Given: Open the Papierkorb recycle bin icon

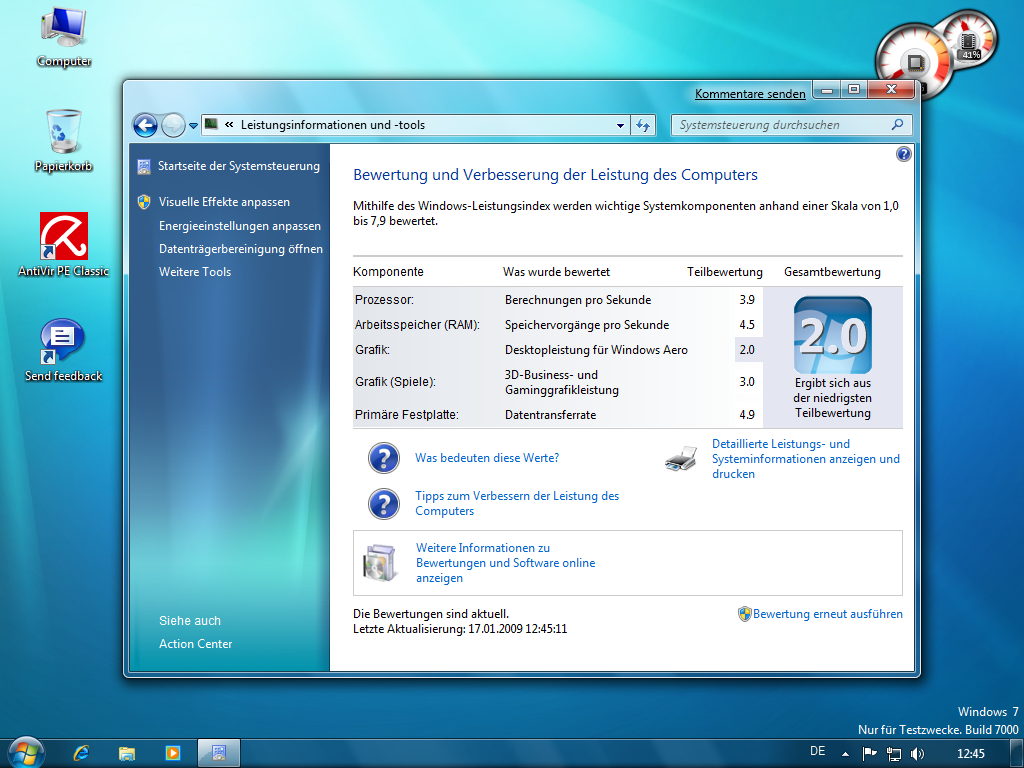Looking at the screenshot, I should [x=64, y=133].
